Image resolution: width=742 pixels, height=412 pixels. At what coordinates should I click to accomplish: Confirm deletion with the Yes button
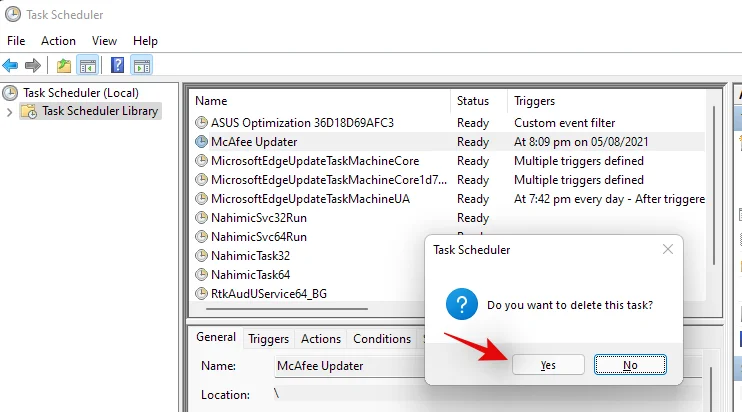[548, 365]
